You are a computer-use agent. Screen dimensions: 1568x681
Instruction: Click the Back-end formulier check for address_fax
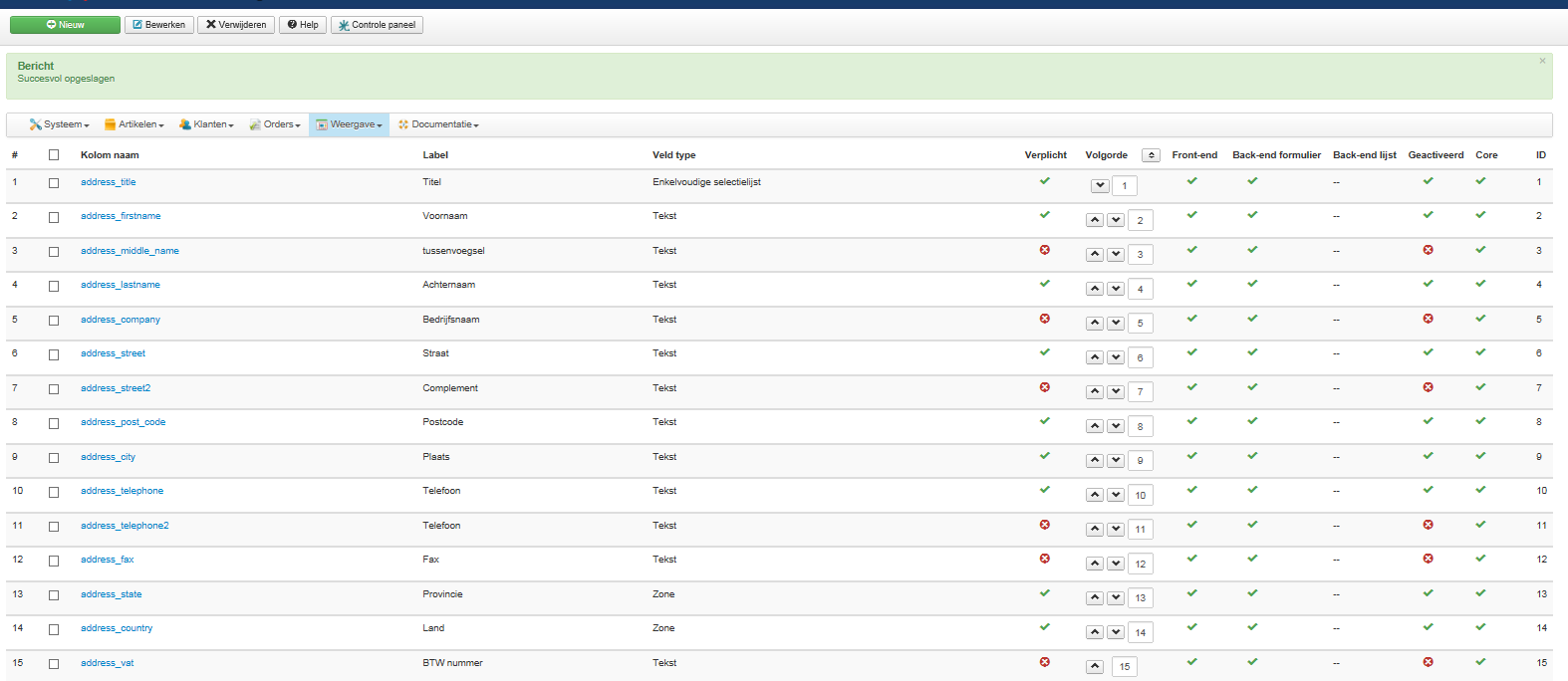click(x=1252, y=559)
